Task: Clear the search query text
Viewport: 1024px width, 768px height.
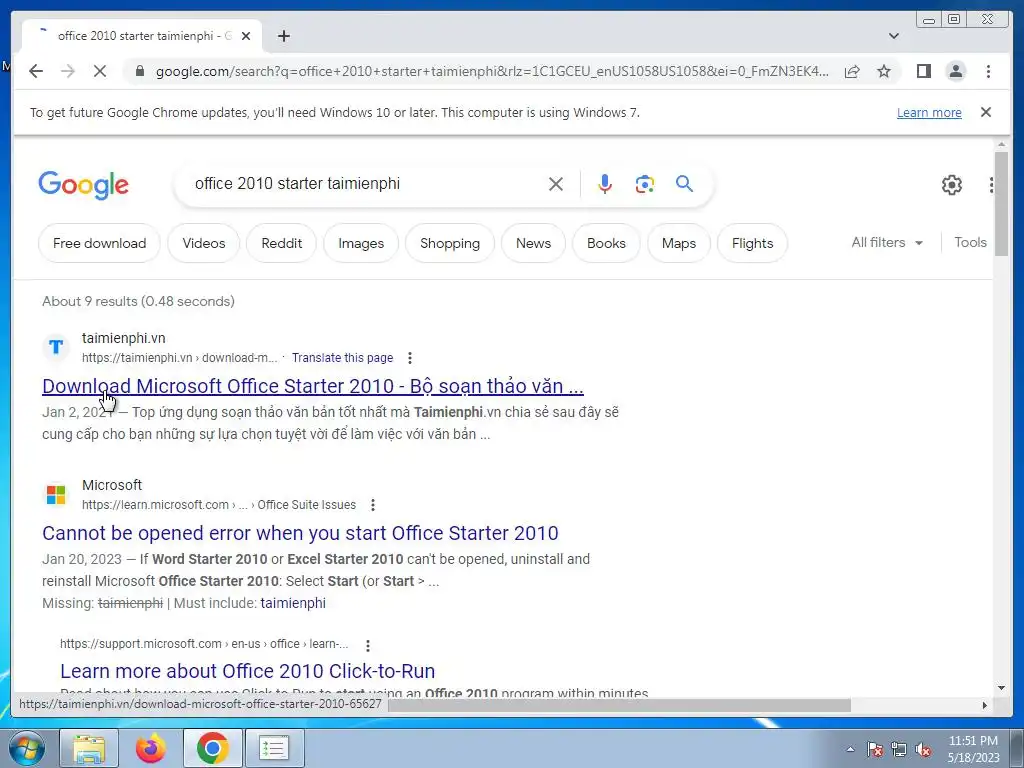Action: (x=556, y=184)
